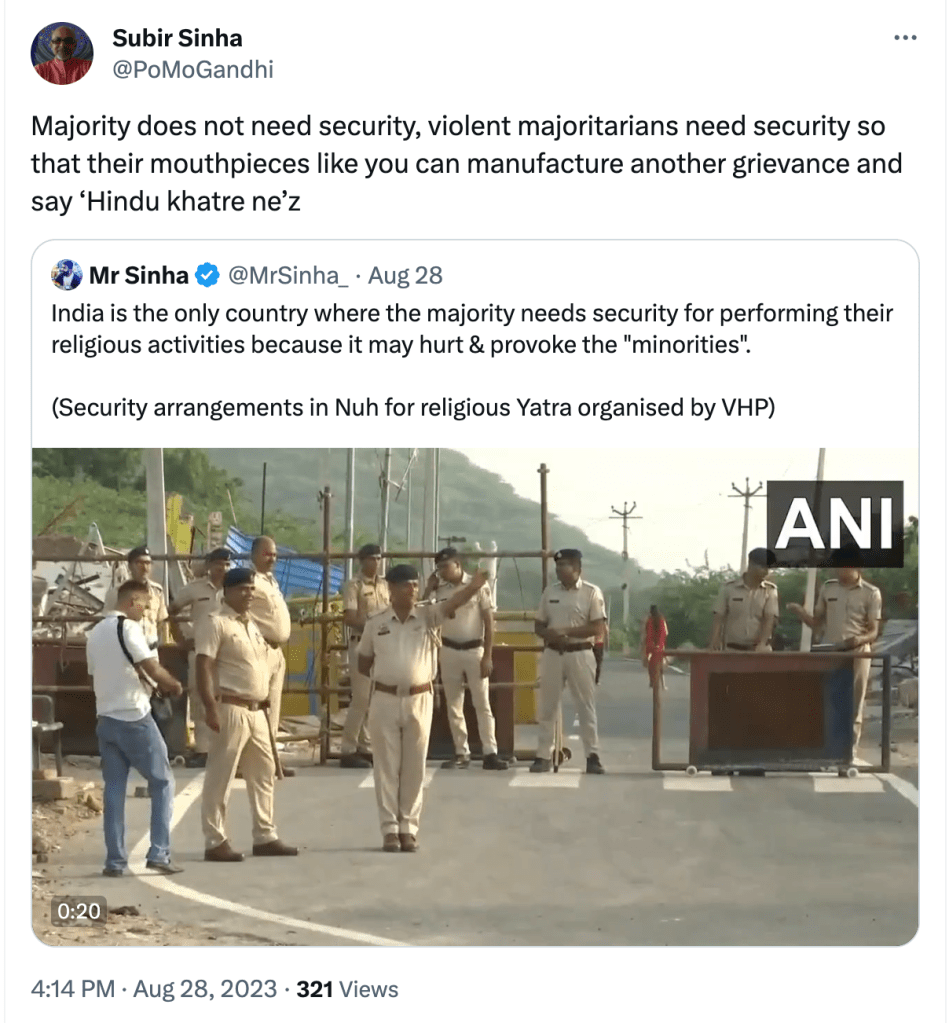Click the ANI watermark logo on video

tap(834, 523)
